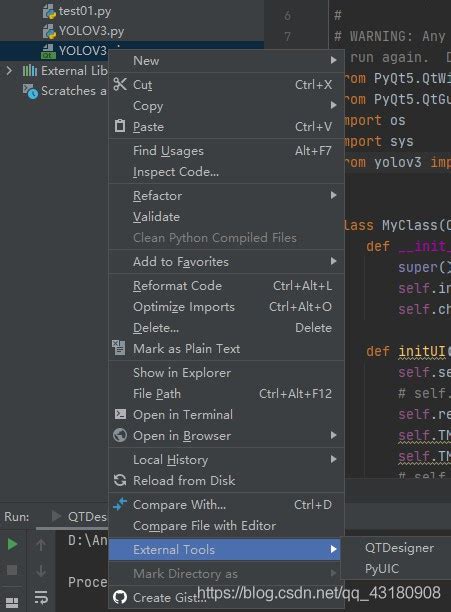This screenshot has height=612, width=451.
Task: Click the Open in Browser globe icon
Action: tap(120, 435)
